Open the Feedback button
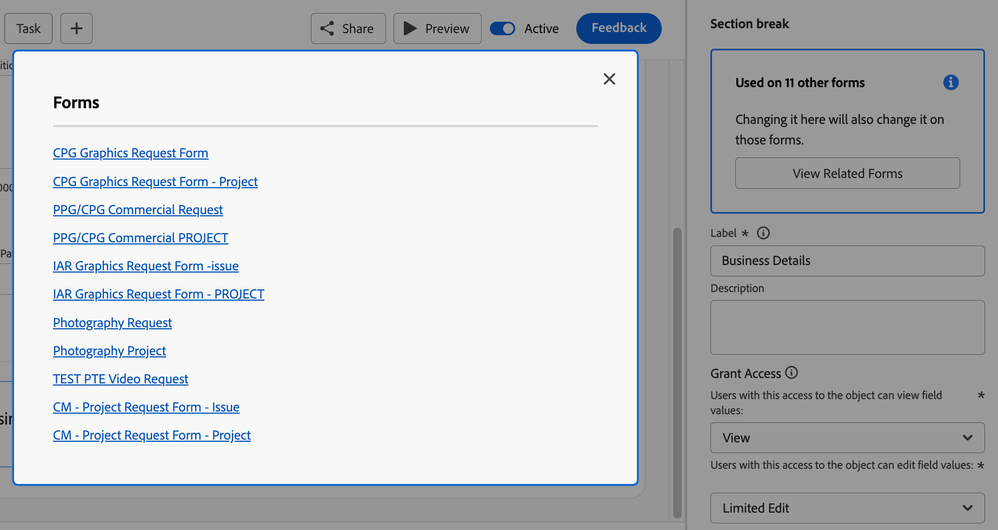Image resolution: width=998 pixels, height=530 pixels. tap(618, 28)
